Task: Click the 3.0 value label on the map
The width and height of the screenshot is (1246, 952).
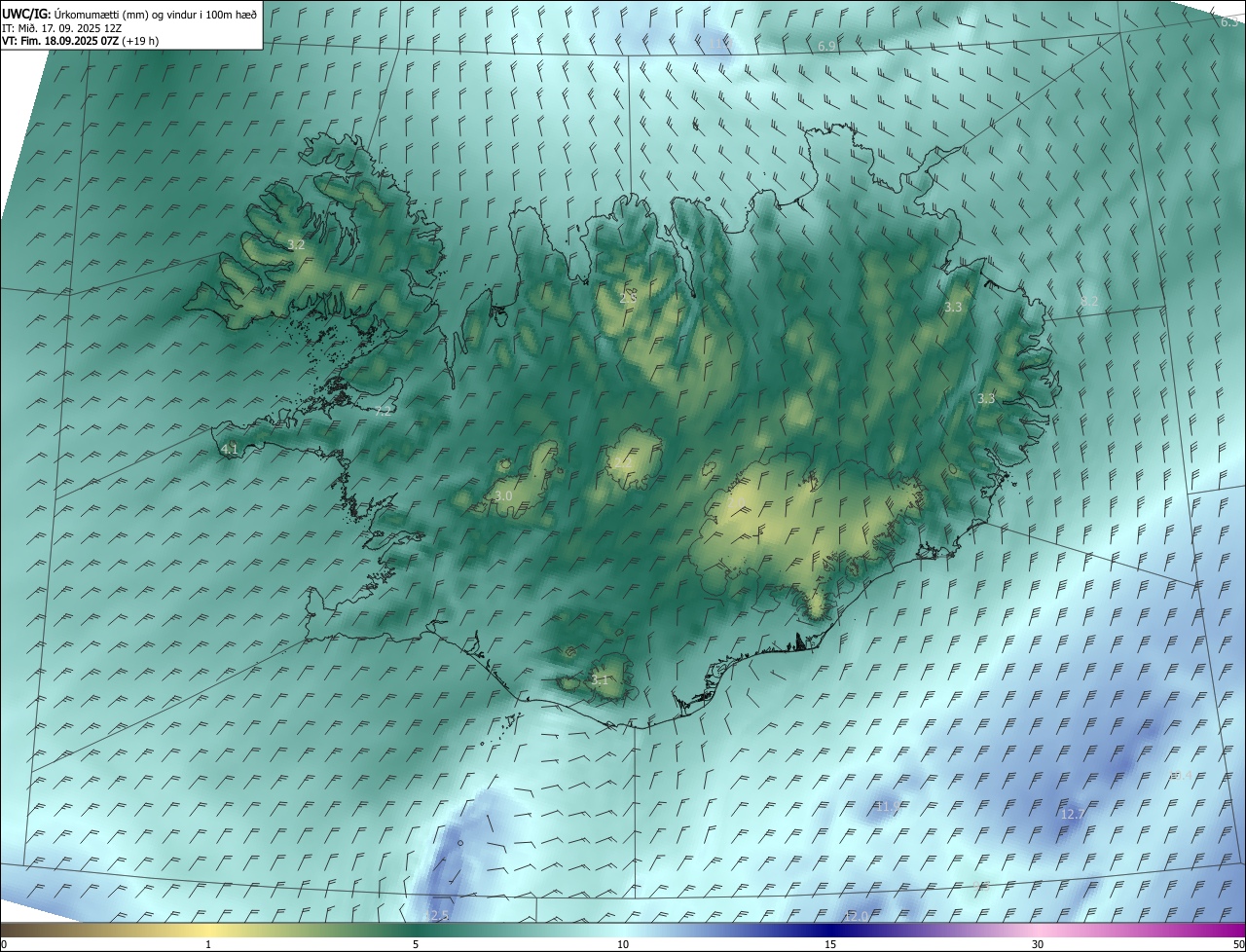Action: click(503, 496)
